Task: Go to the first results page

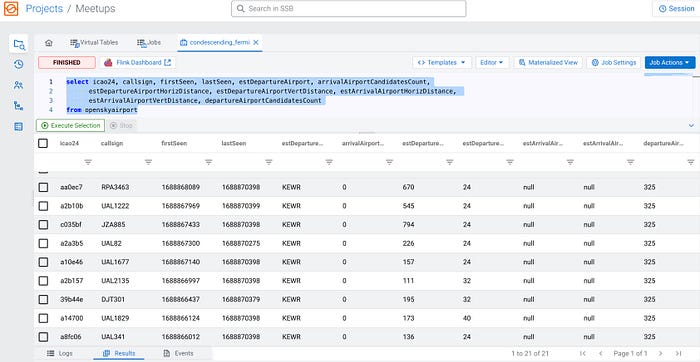Action: [583, 354]
